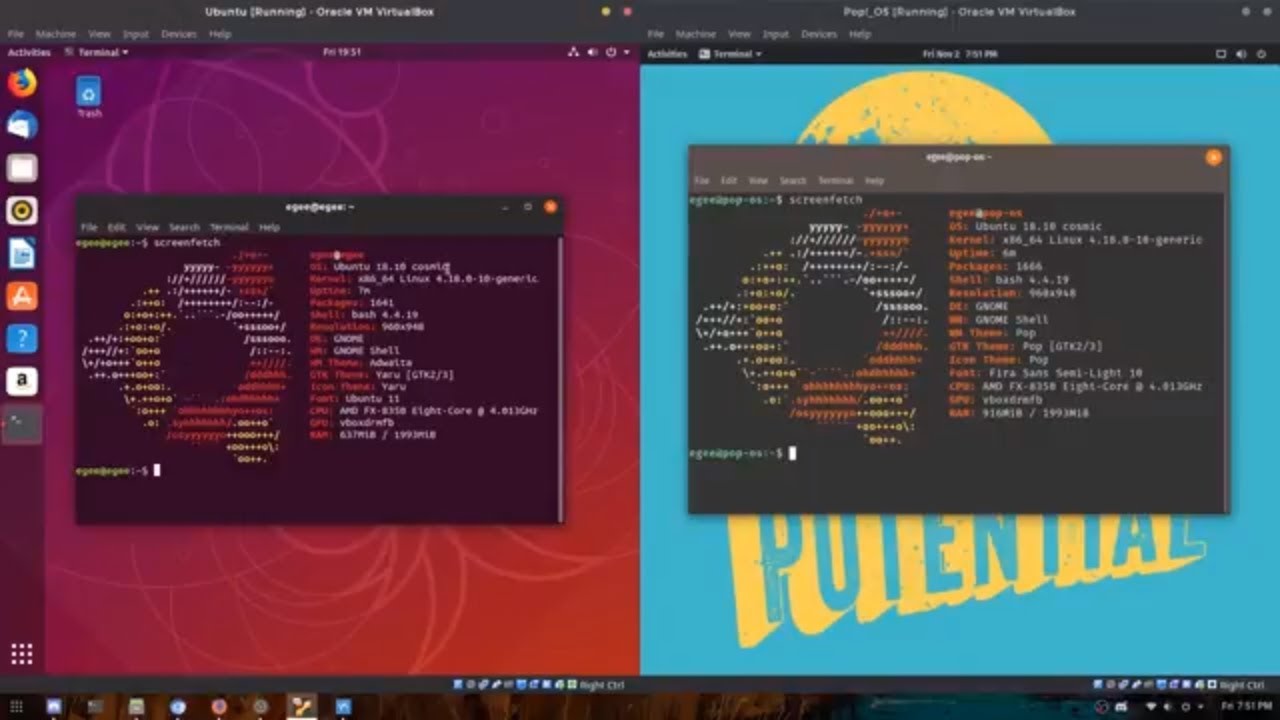Click the Right Ctrl host key in the Ubuntu VM
This screenshot has height=720, width=1280.
pos(601,685)
